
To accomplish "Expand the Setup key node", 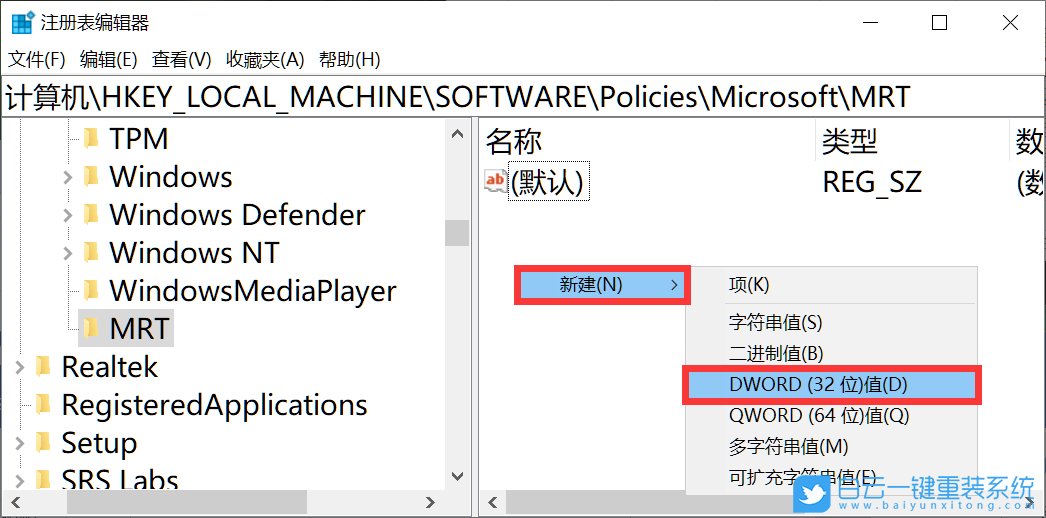I will click(19, 443).
